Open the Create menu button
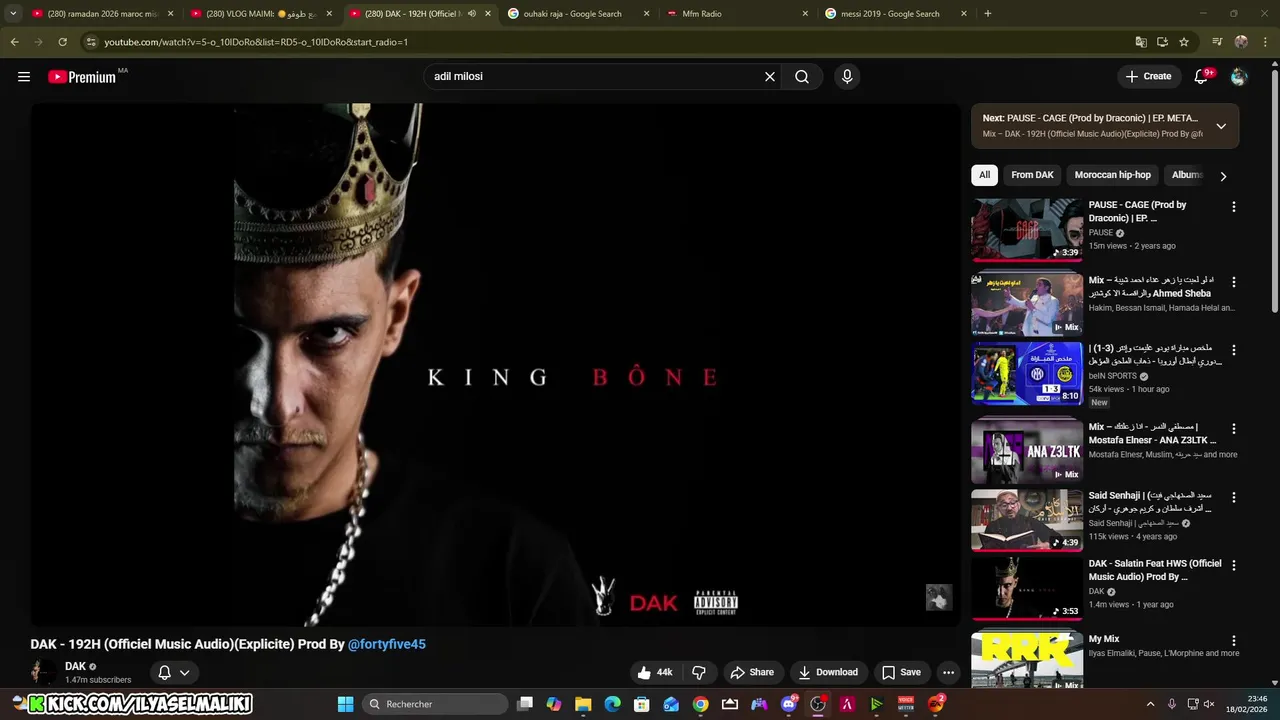The image size is (1280, 720). 1148,77
